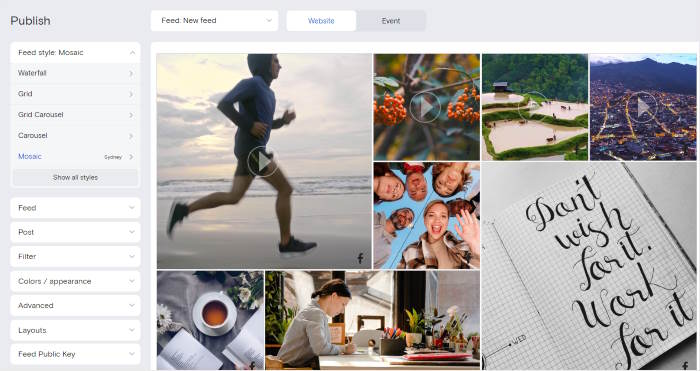Expand the Post settings section
This screenshot has height=371, width=700.
(x=75, y=232)
